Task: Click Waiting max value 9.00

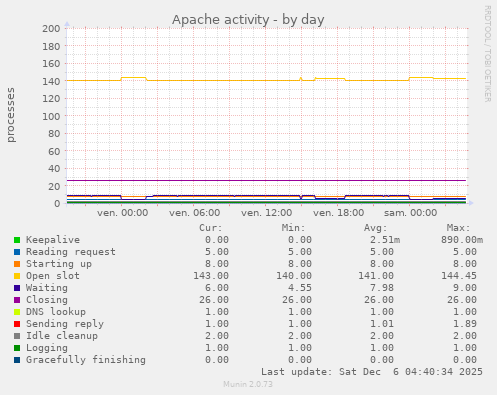Action: pos(465,288)
